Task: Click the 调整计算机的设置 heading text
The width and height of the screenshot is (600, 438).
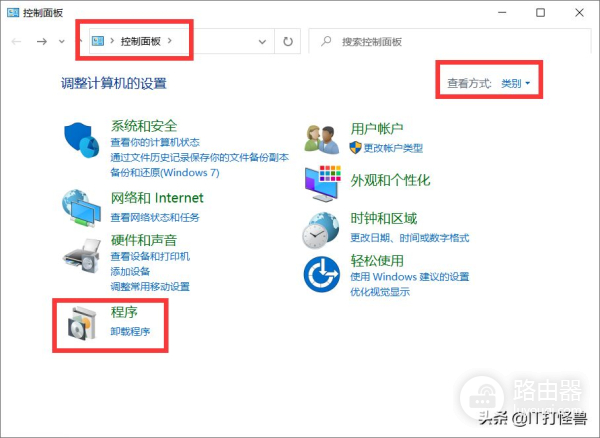Action: [x=114, y=83]
